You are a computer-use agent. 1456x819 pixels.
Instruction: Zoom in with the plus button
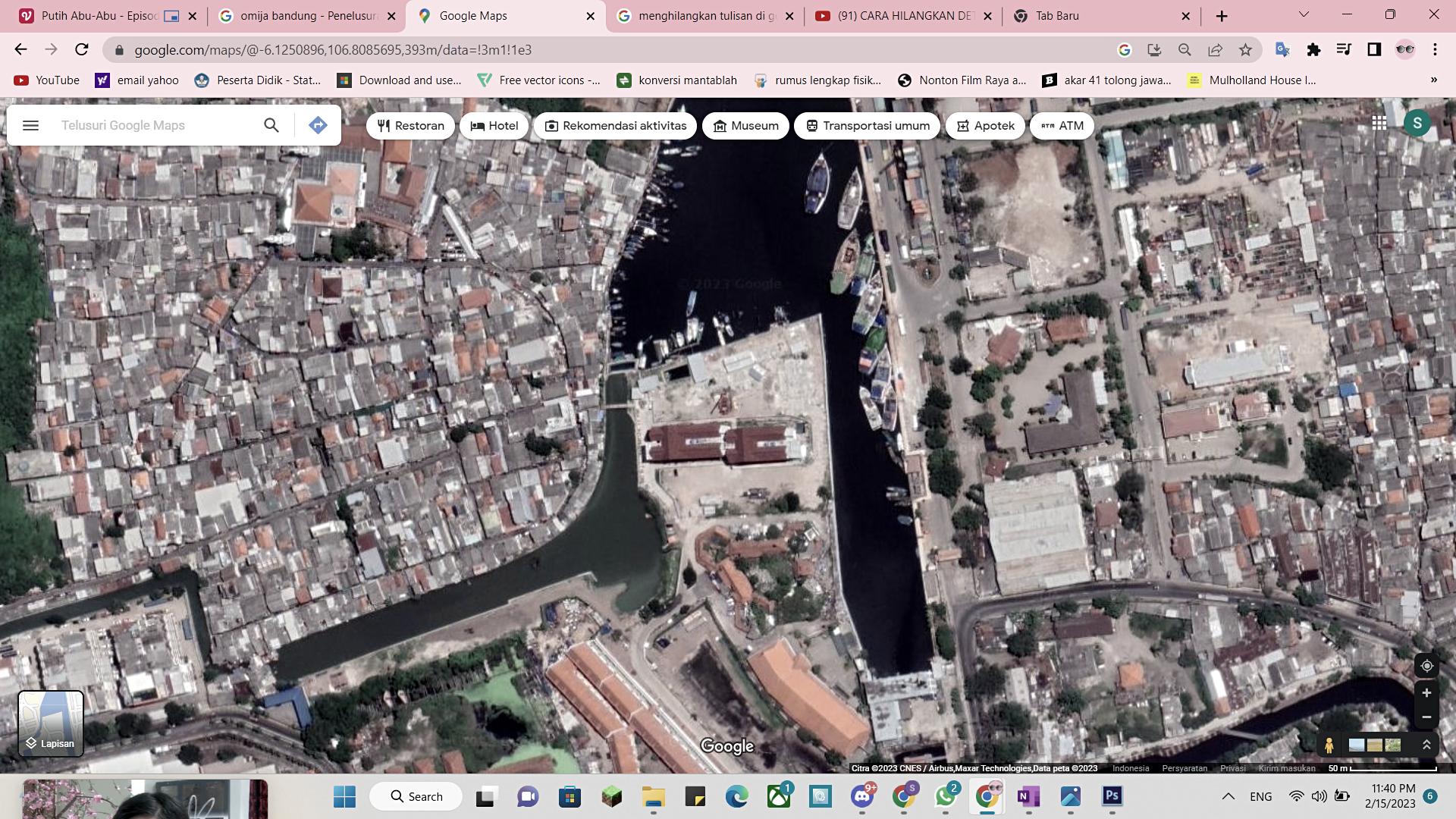tap(1426, 693)
